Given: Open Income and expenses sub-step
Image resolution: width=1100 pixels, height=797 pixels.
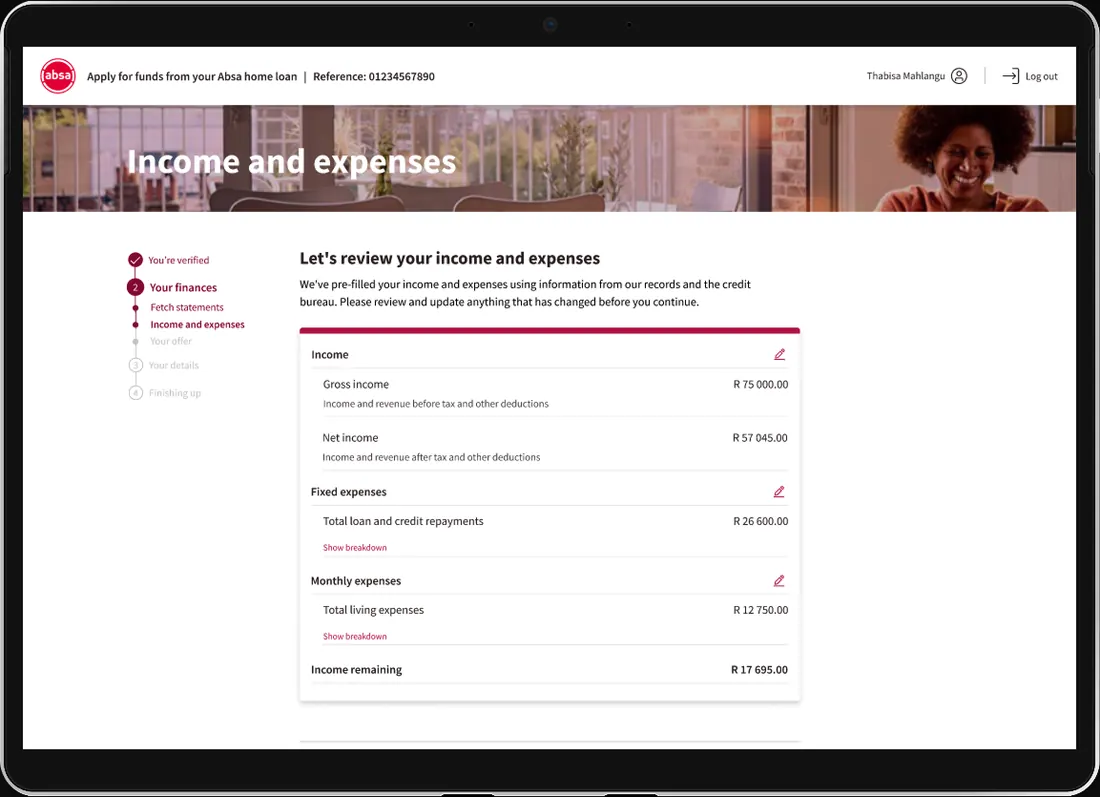Looking at the screenshot, I should coord(197,324).
